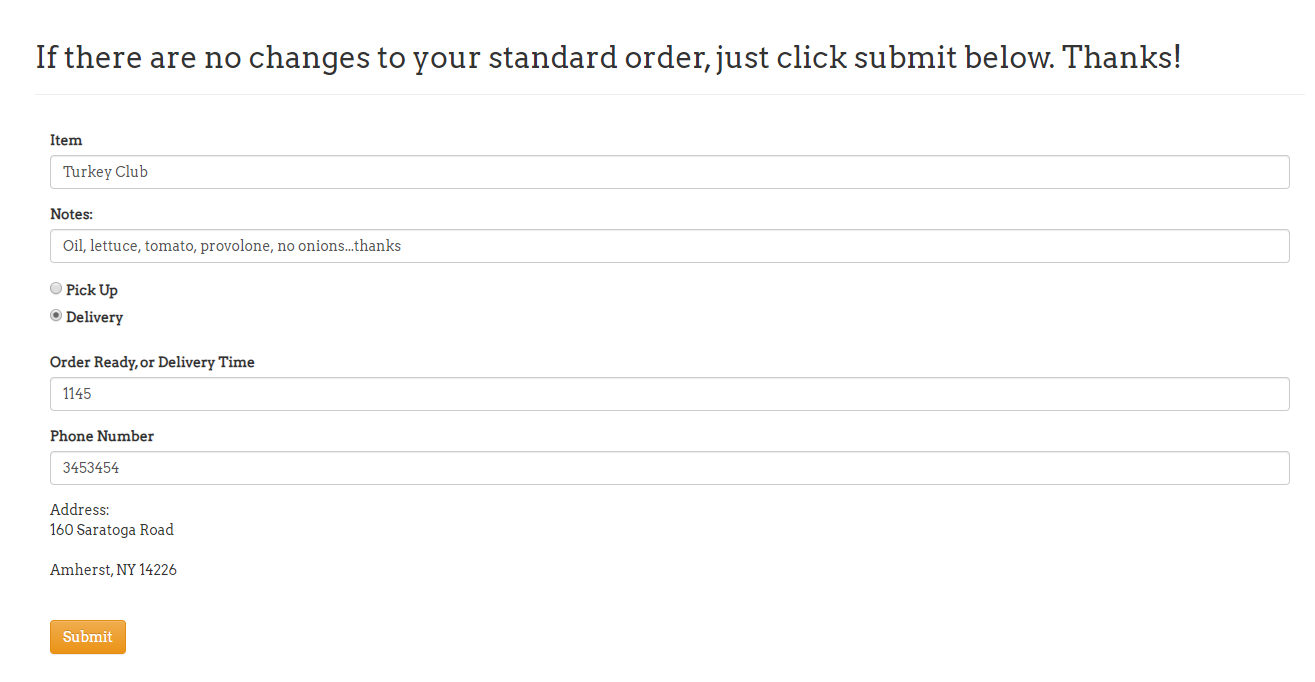Click the word "Thanks!" in the heading
The image size is (1315, 682).
(x=1121, y=57)
